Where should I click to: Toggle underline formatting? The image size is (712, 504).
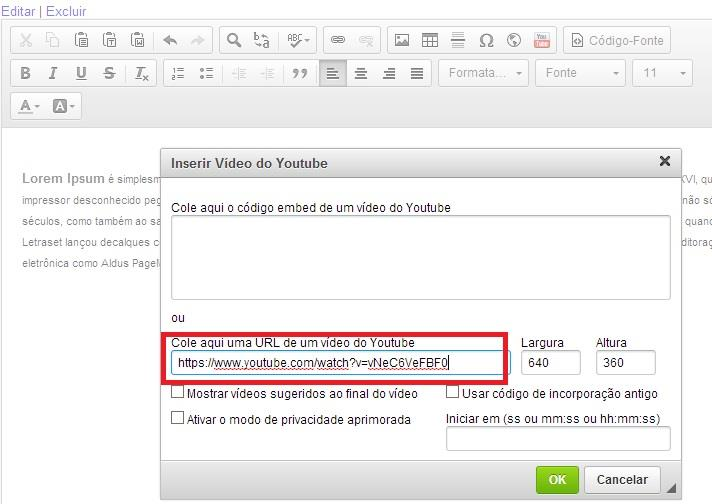pyautogui.click(x=81, y=73)
